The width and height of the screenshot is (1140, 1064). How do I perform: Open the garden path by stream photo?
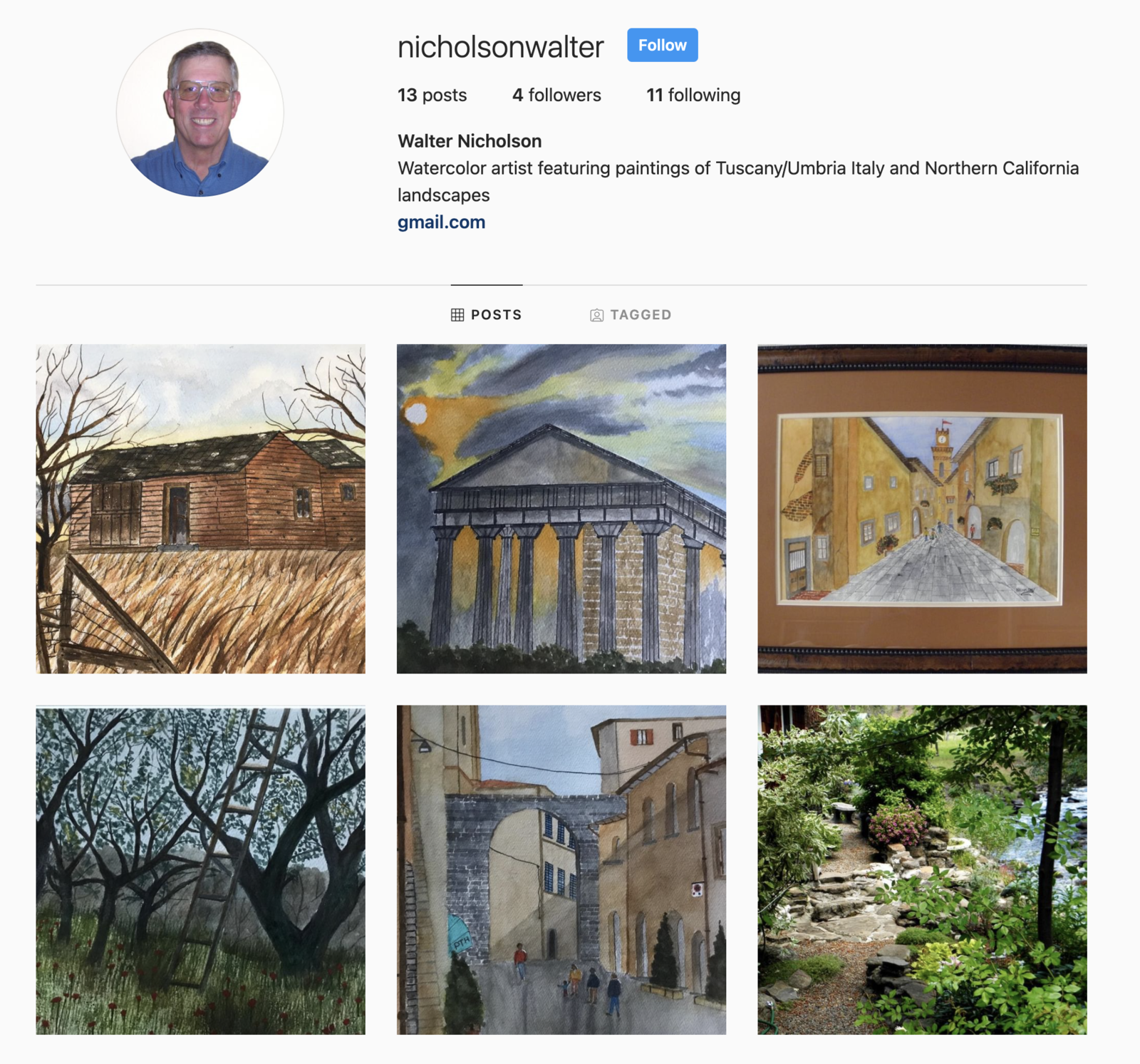tap(922, 870)
